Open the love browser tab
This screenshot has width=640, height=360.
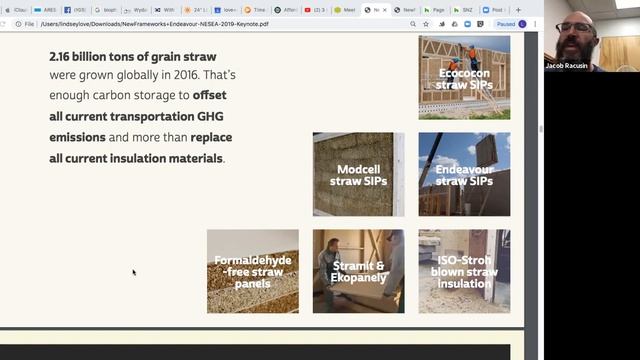coord(225,10)
